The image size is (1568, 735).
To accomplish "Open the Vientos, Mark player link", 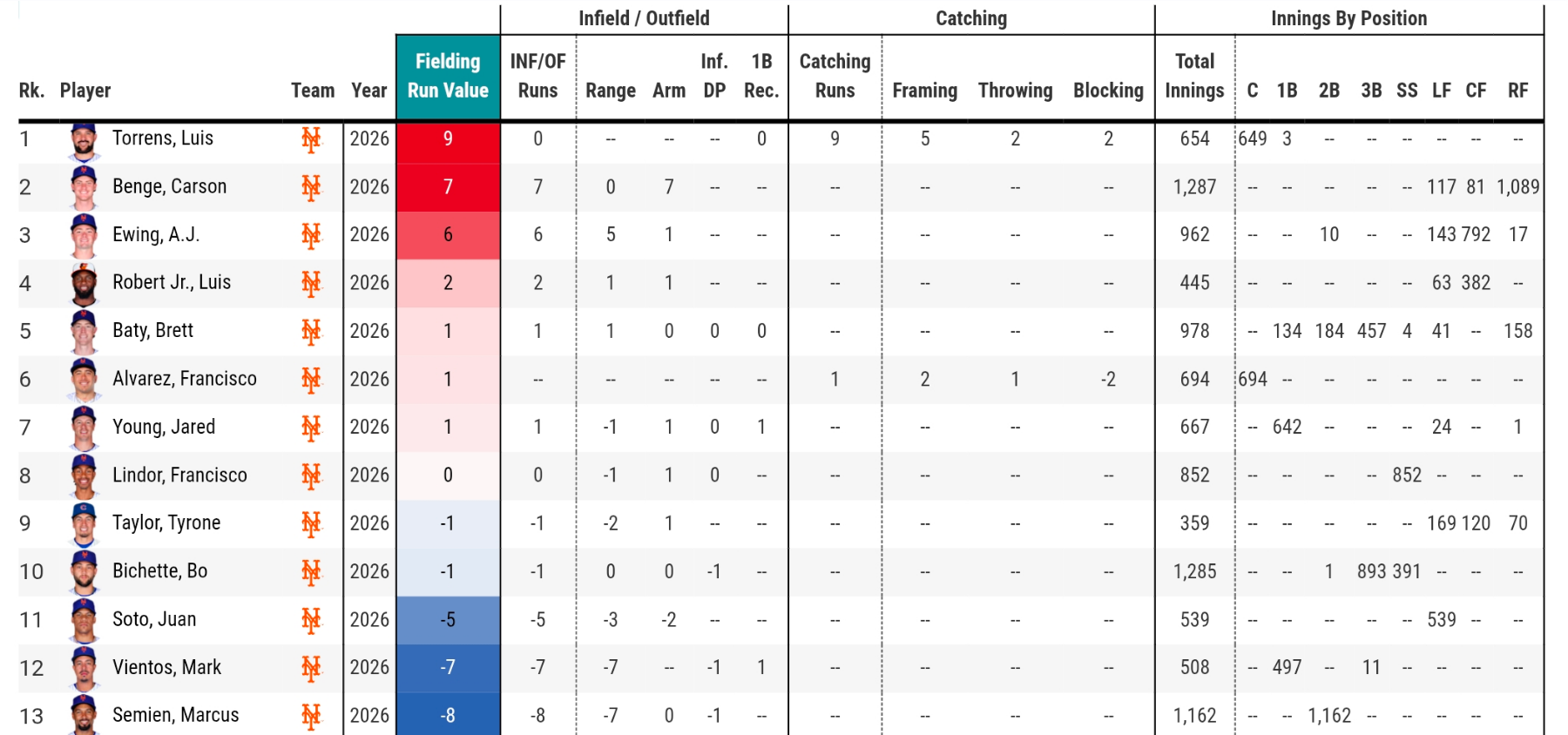I will [x=166, y=668].
